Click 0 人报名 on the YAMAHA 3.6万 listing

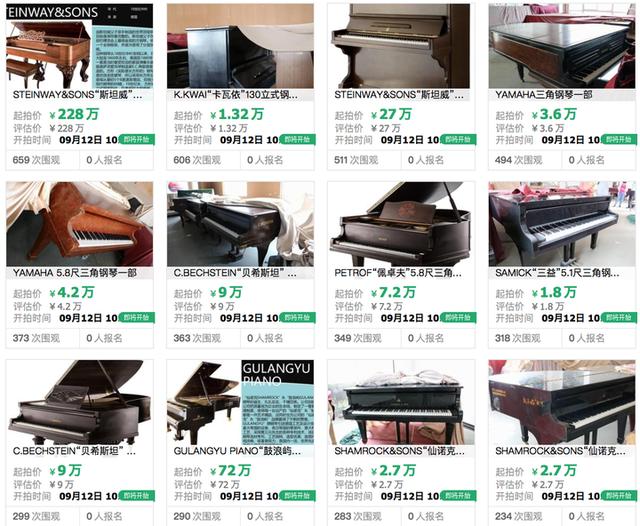click(x=587, y=160)
